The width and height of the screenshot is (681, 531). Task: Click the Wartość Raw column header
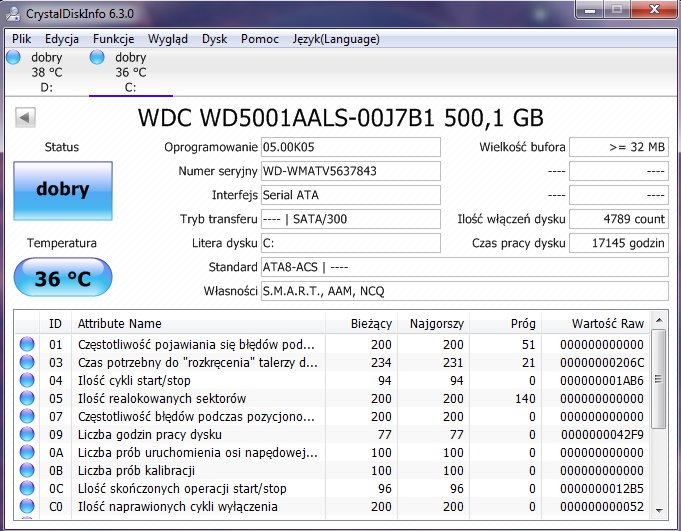pos(595,323)
